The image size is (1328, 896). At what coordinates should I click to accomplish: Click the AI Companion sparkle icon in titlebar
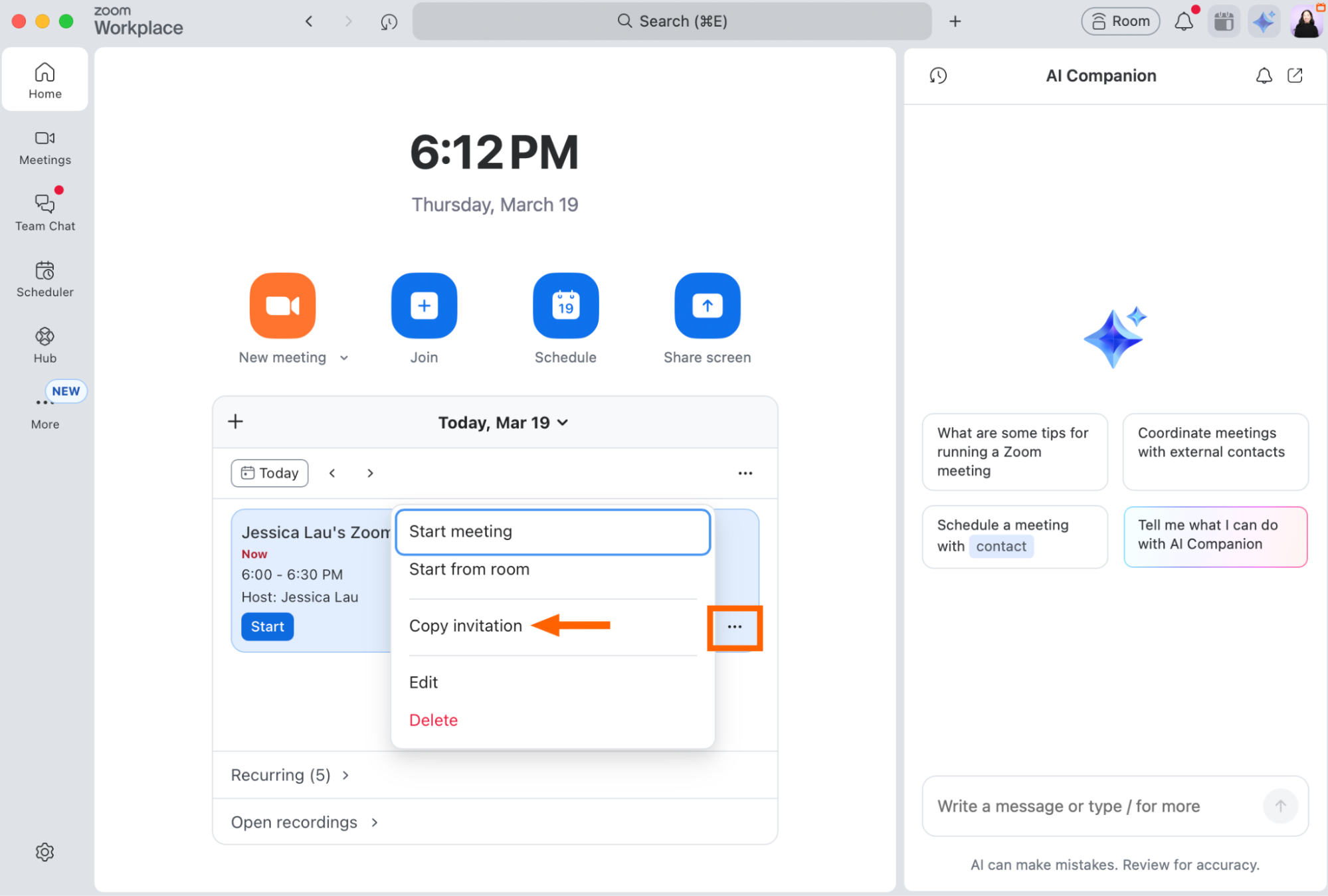tap(1264, 21)
